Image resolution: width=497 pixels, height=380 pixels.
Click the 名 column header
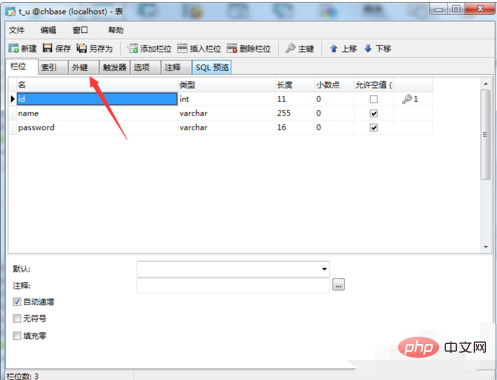(x=97, y=85)
